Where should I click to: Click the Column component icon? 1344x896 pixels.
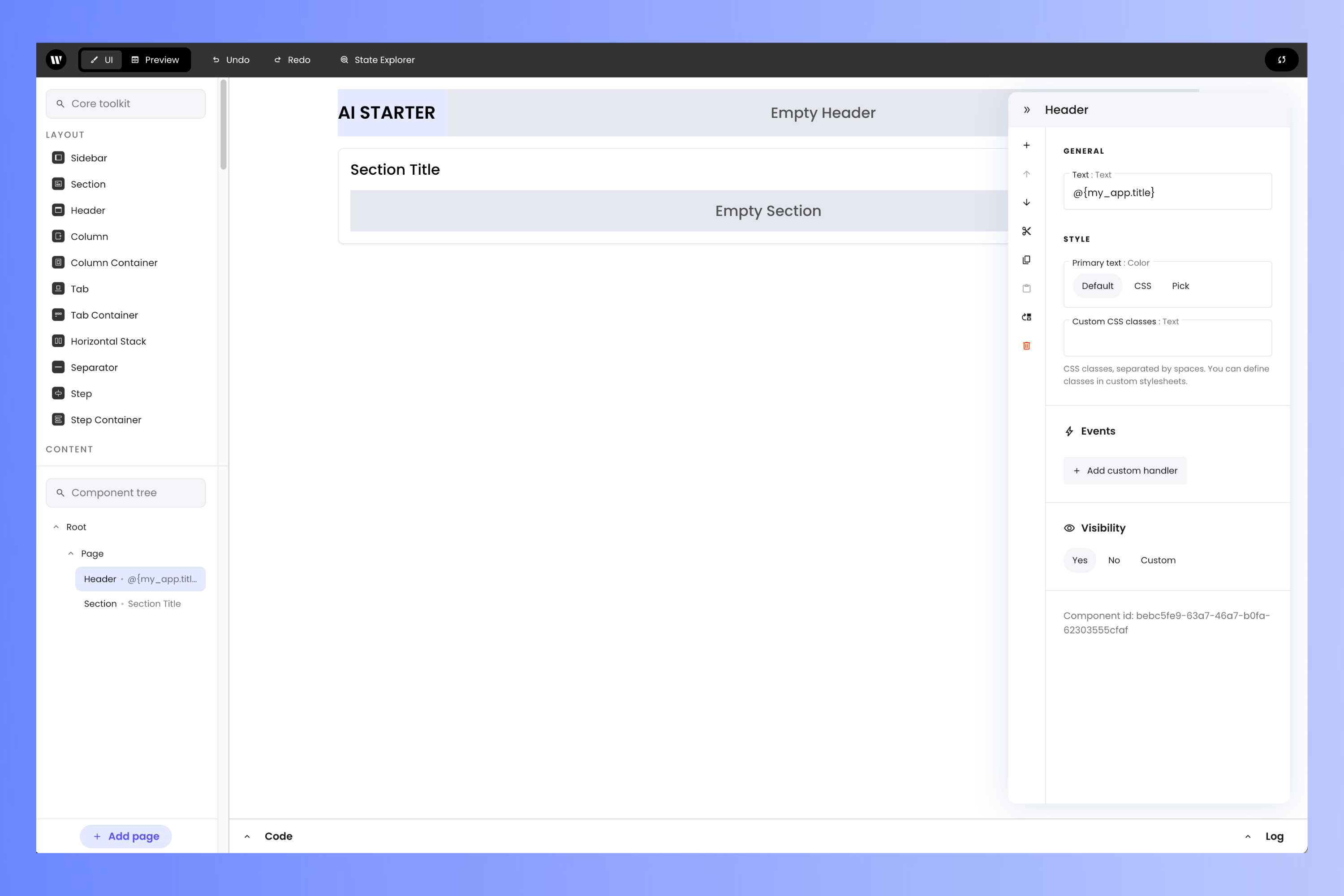point(58,236)
